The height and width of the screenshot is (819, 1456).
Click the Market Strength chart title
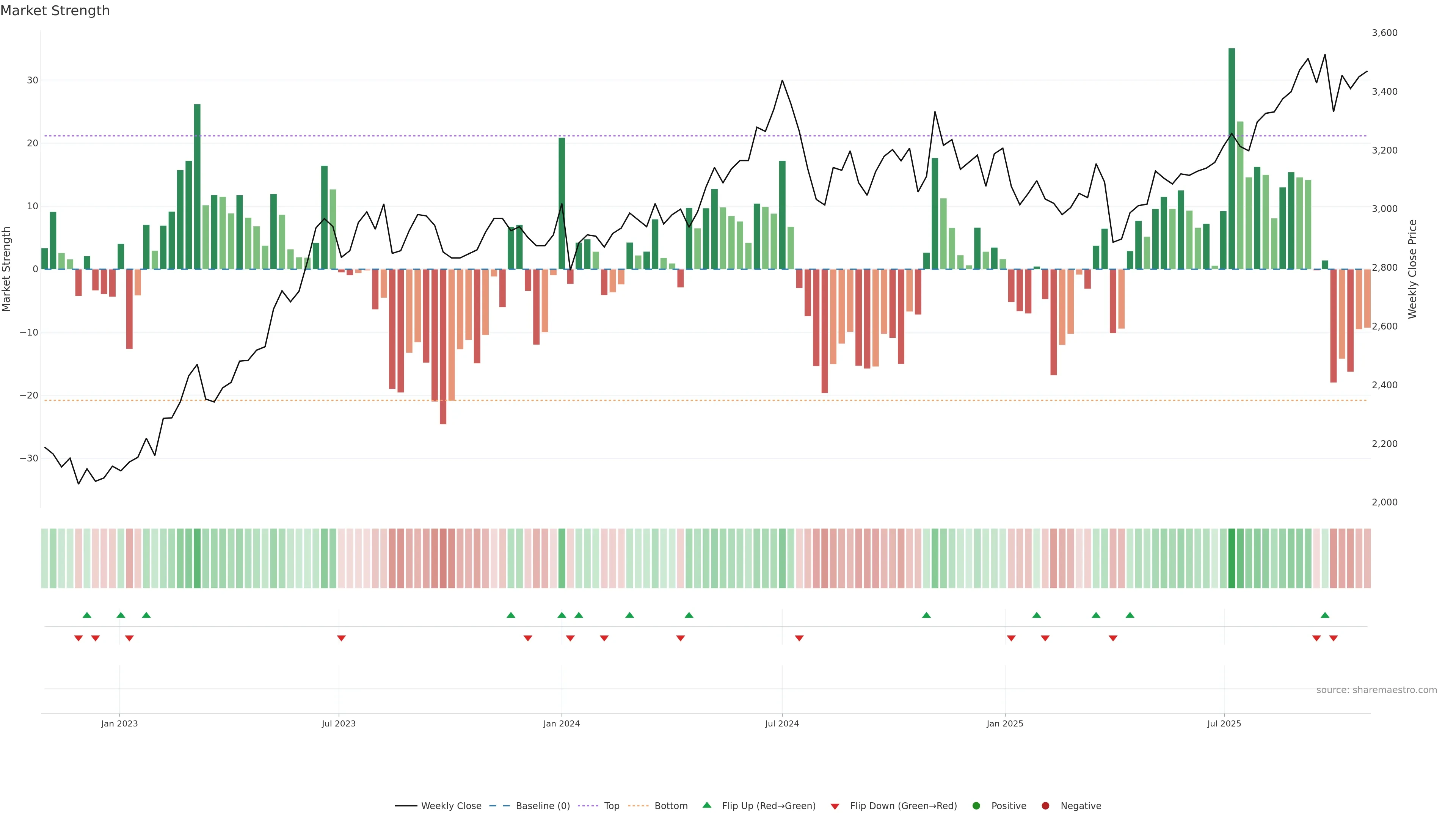(x=55, y=11)
